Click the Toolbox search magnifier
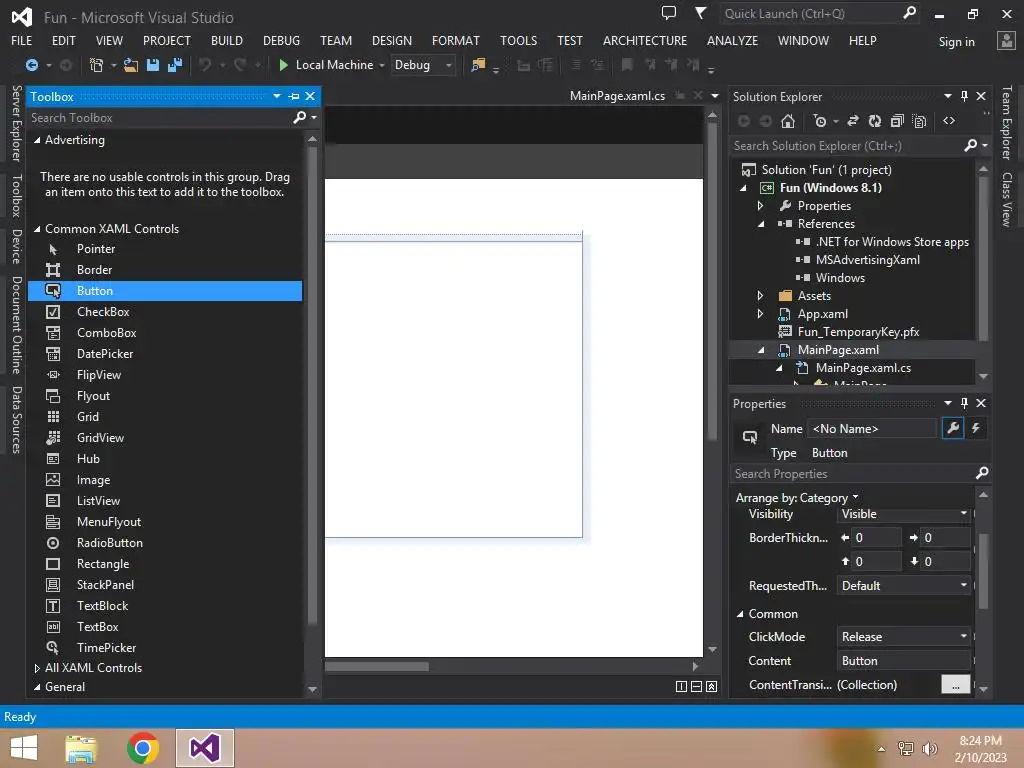The image size is (1024, 768). click(x=300, y=118)
